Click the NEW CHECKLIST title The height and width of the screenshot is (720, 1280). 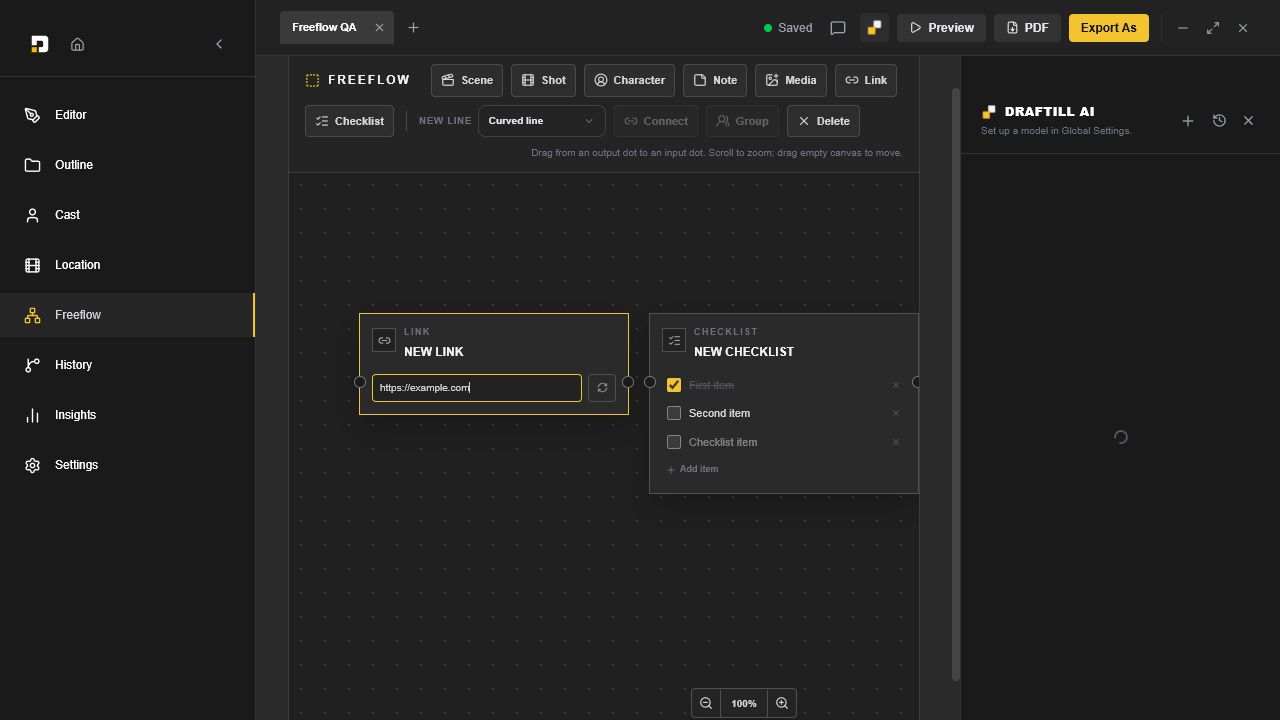pyautogui.click(x=744, y=352)
